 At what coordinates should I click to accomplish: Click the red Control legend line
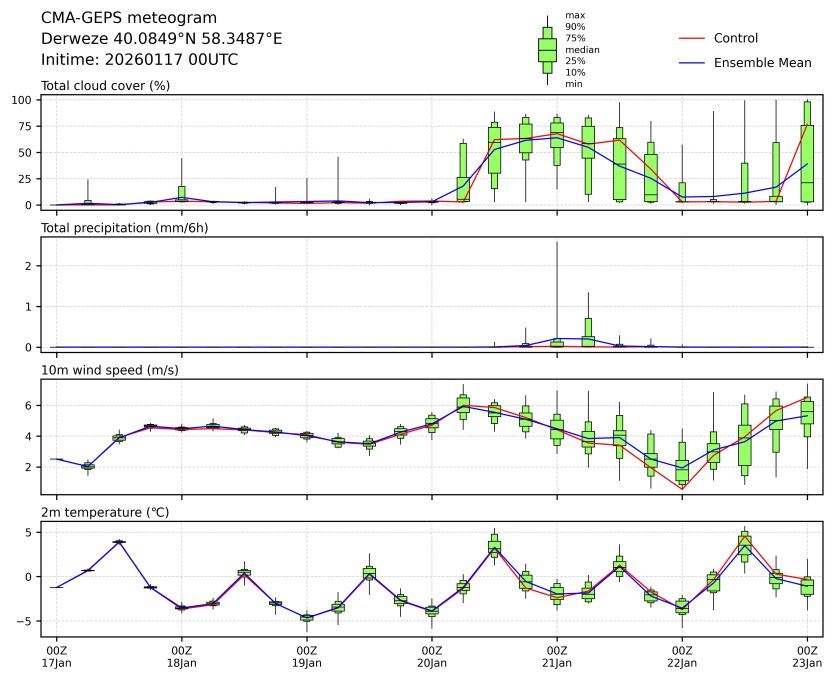pyautogui.click(x=693, y=39)
